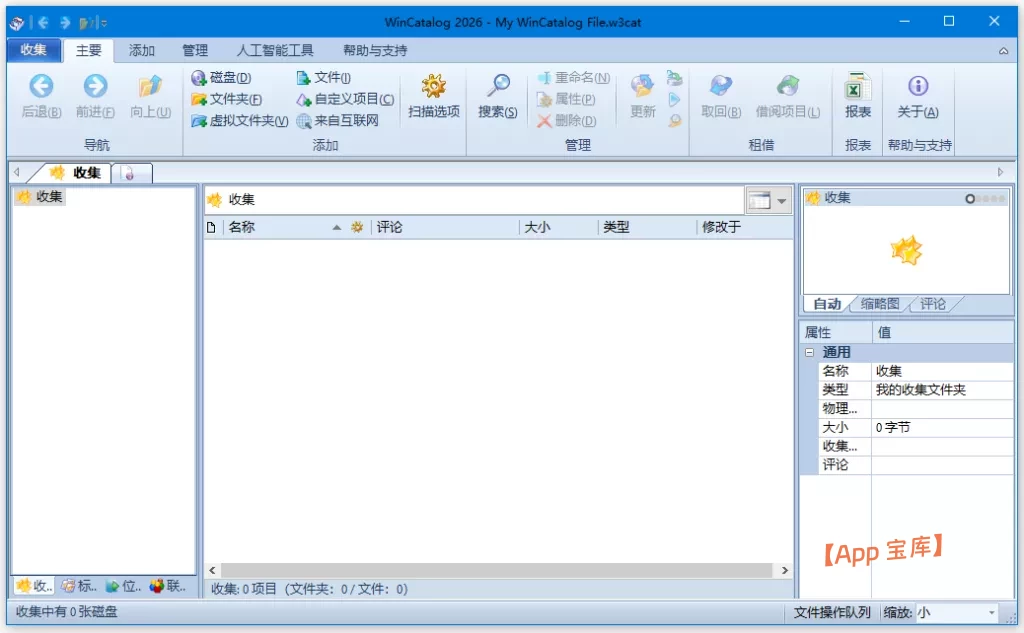Image resolution: width=1024 pixels, height=633 pixels.
Task: Open the 报表 Excel report icon
Action: click(857, 86)
